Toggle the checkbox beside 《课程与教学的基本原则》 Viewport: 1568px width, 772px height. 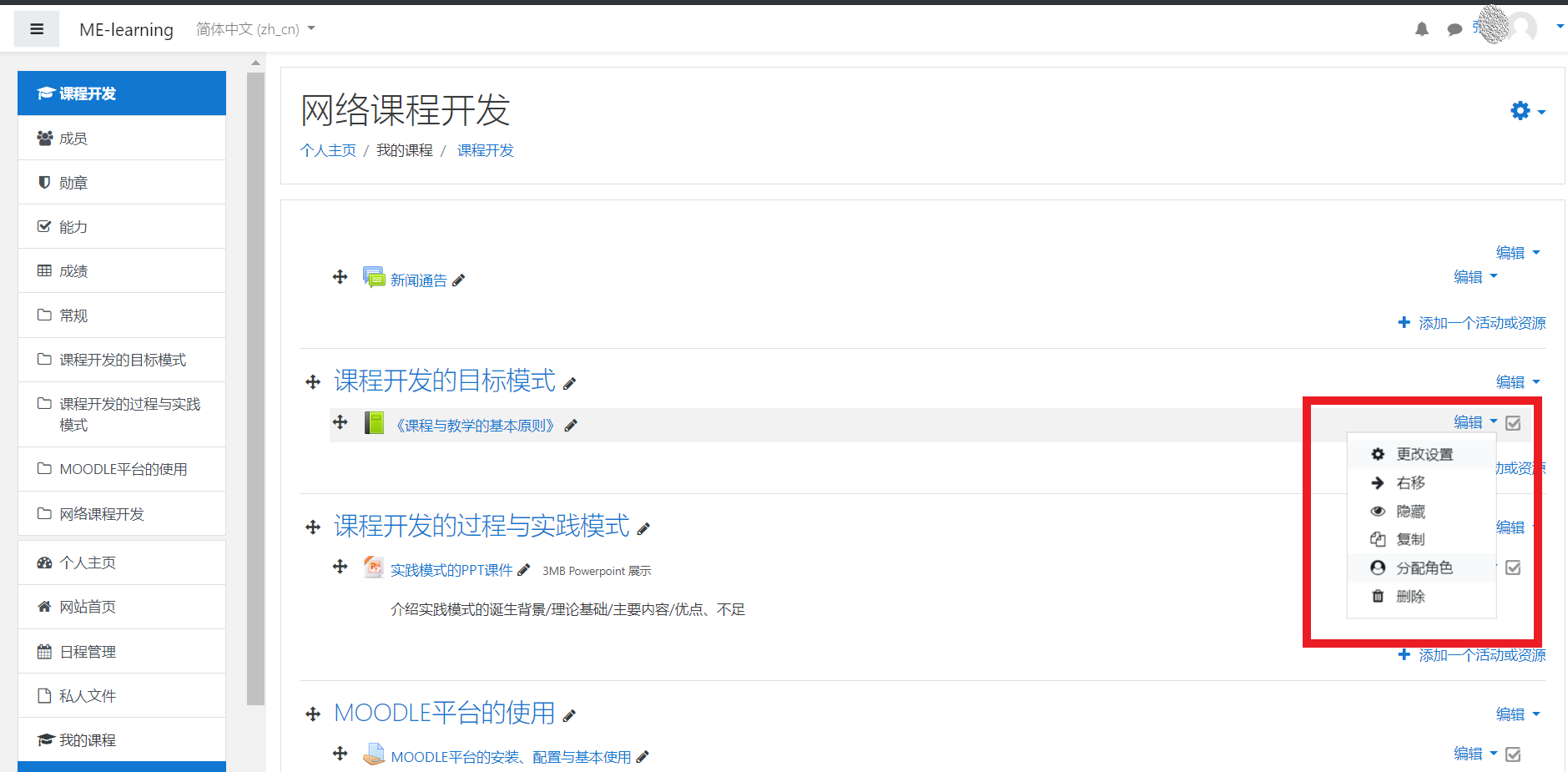pyautogui.click(x=1513, y=423)
